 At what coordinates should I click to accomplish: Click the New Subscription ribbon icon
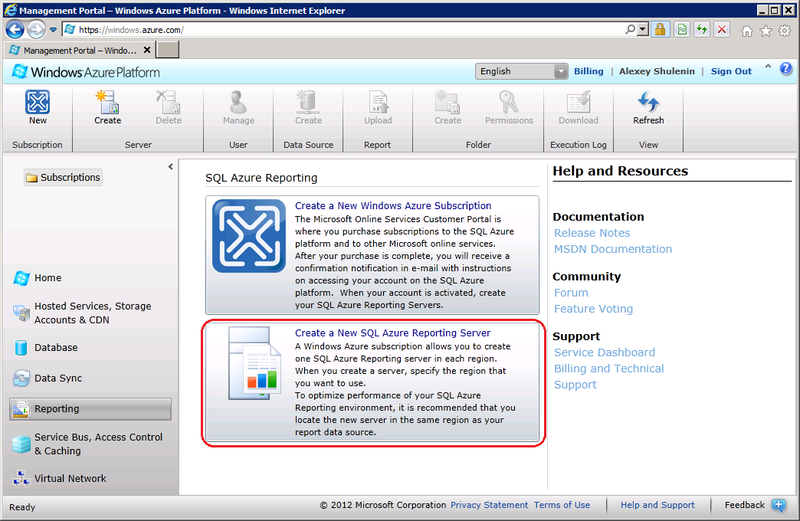pos(38,102)
